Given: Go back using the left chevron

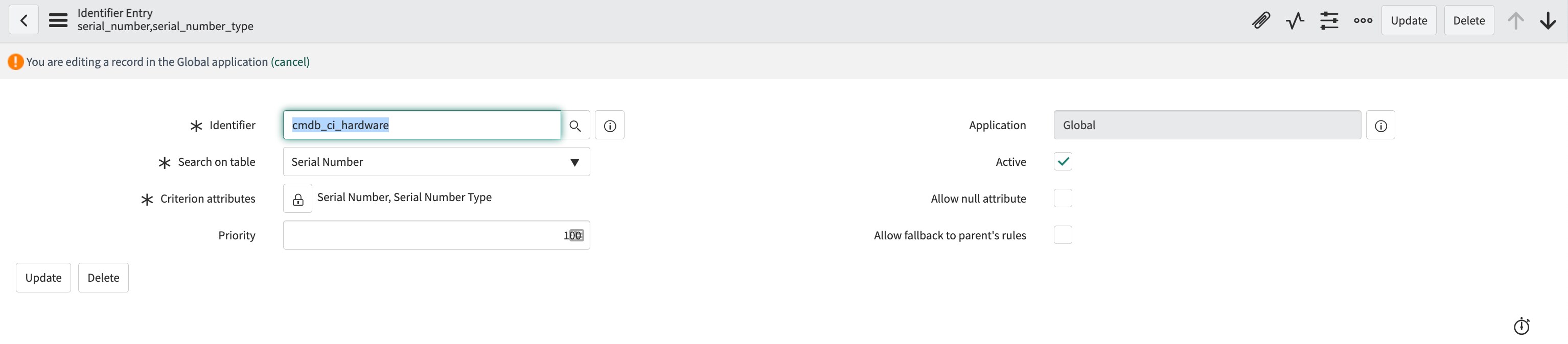Looking at the screenshot, I should pos(24,20).
